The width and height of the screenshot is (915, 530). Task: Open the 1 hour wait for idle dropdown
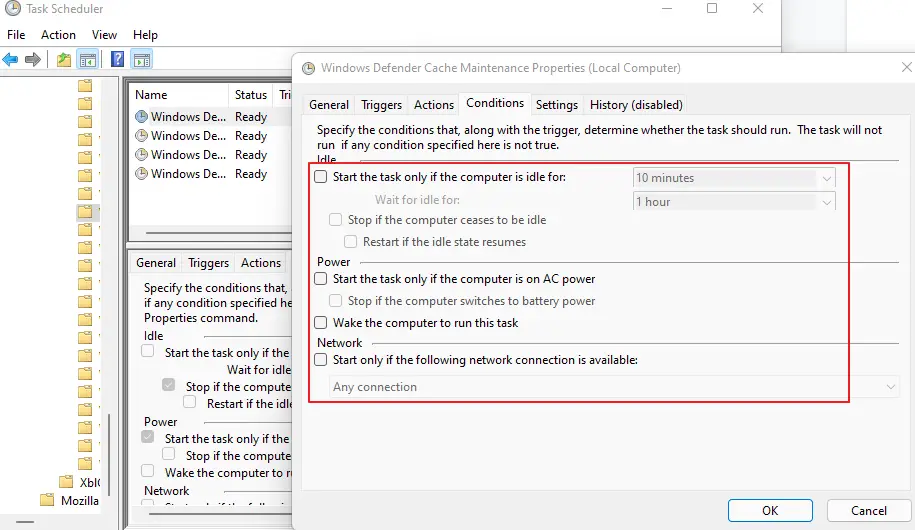pyautogui.click(x=734, y=201)
